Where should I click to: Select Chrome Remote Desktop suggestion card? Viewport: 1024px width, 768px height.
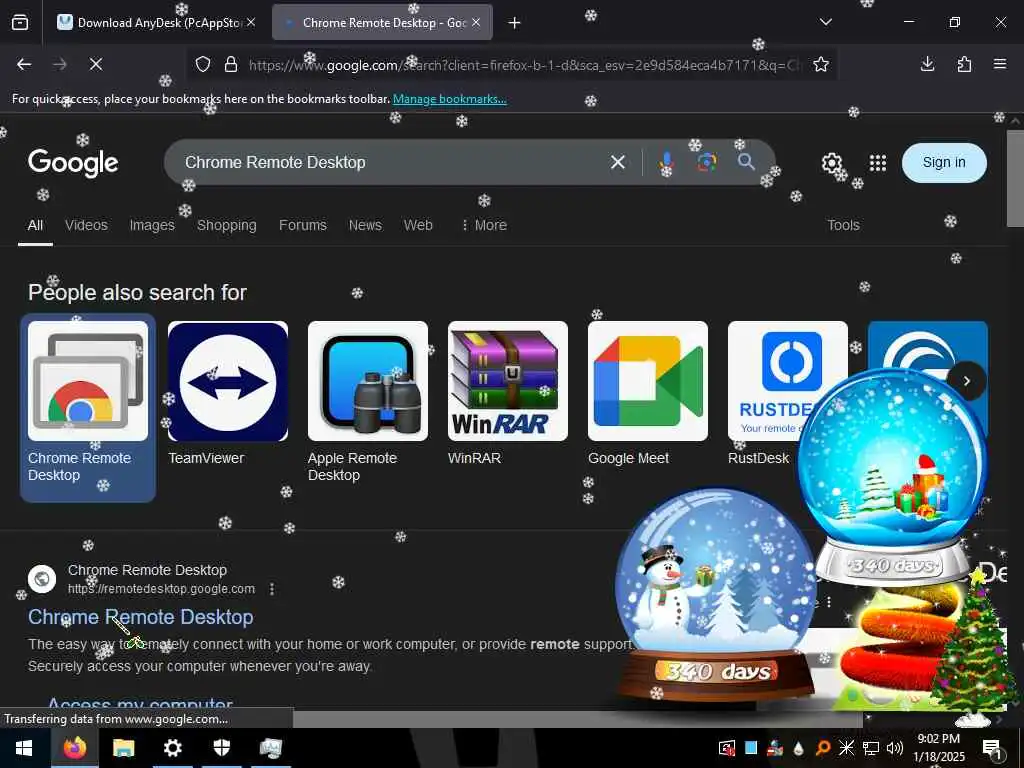[x=88, y=408]
